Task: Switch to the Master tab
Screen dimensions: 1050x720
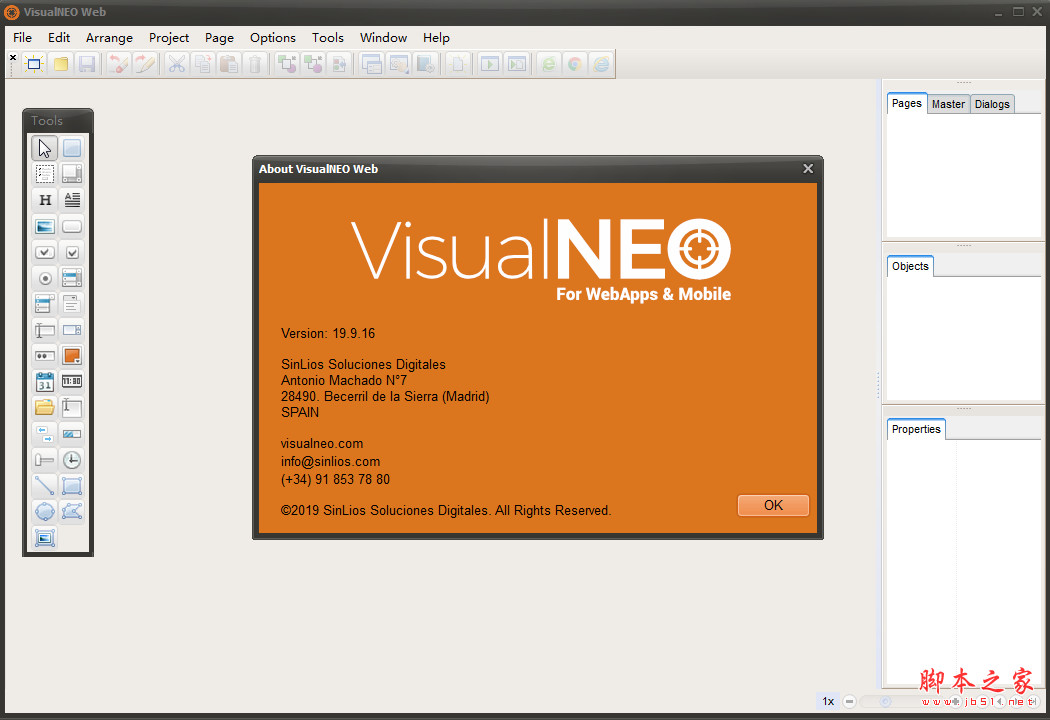Action: point(948,103)
